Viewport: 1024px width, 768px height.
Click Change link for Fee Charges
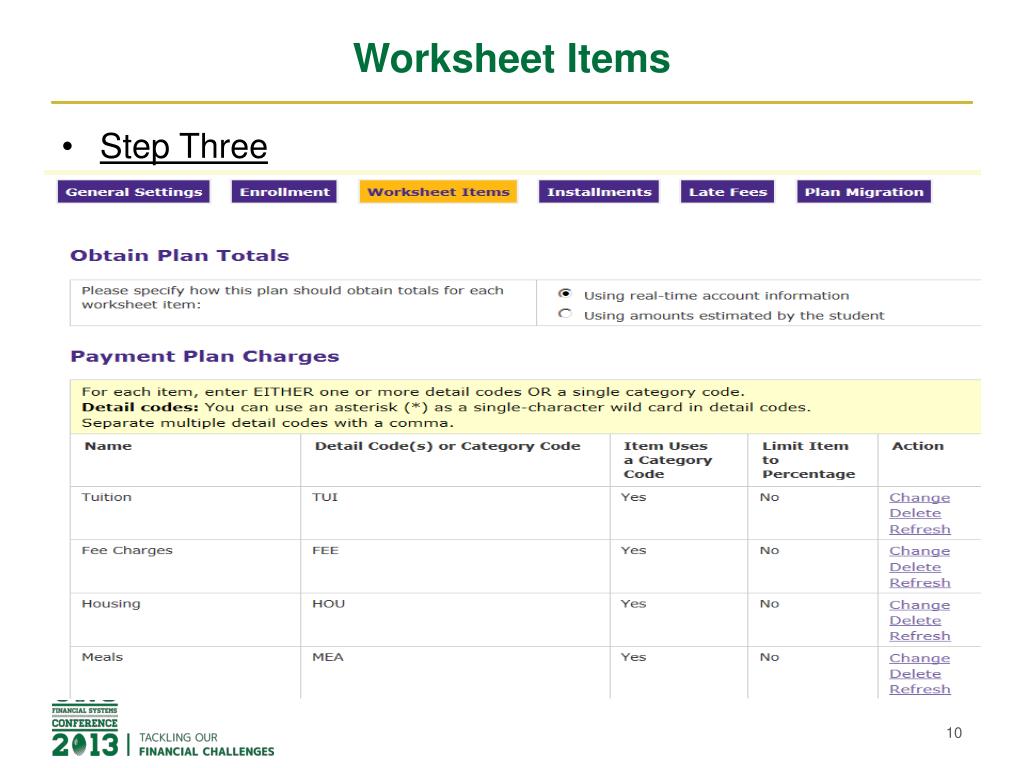pyautogui.click(x=920, y=551)
